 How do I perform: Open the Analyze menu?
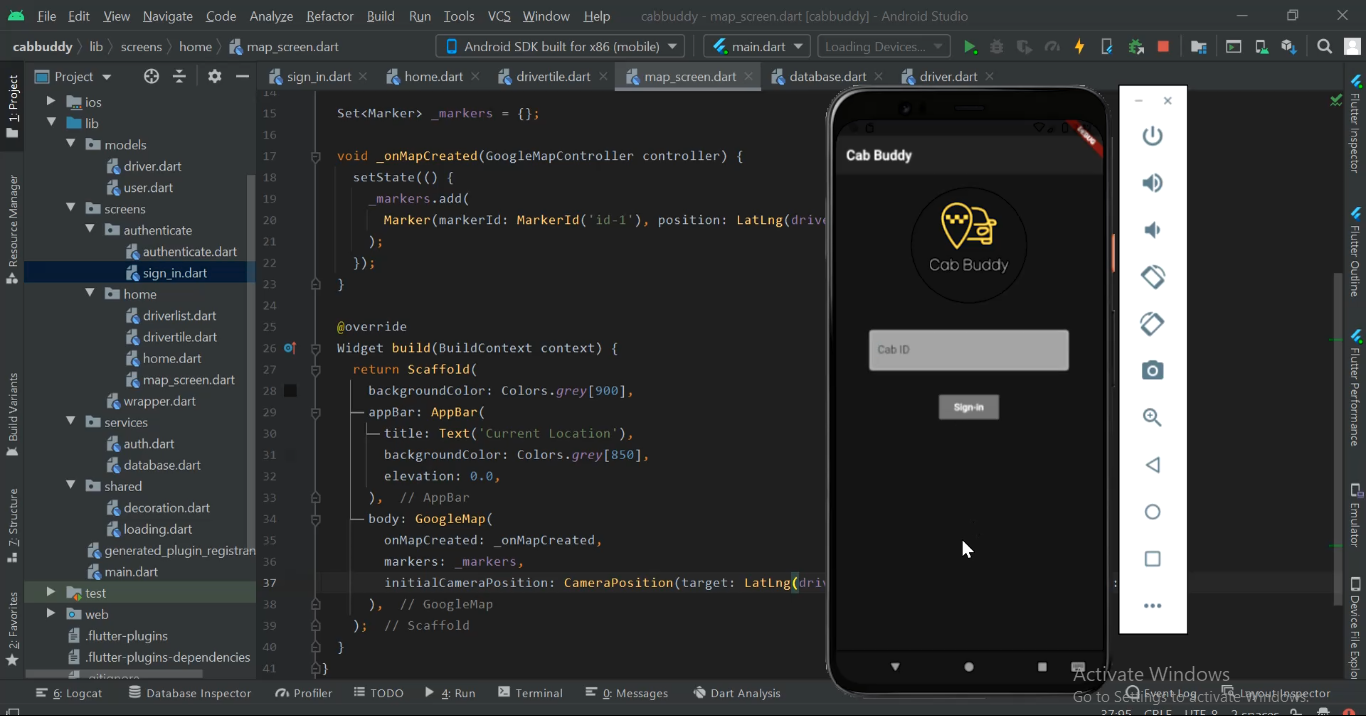pyautogui.click(x=271, y=16)
